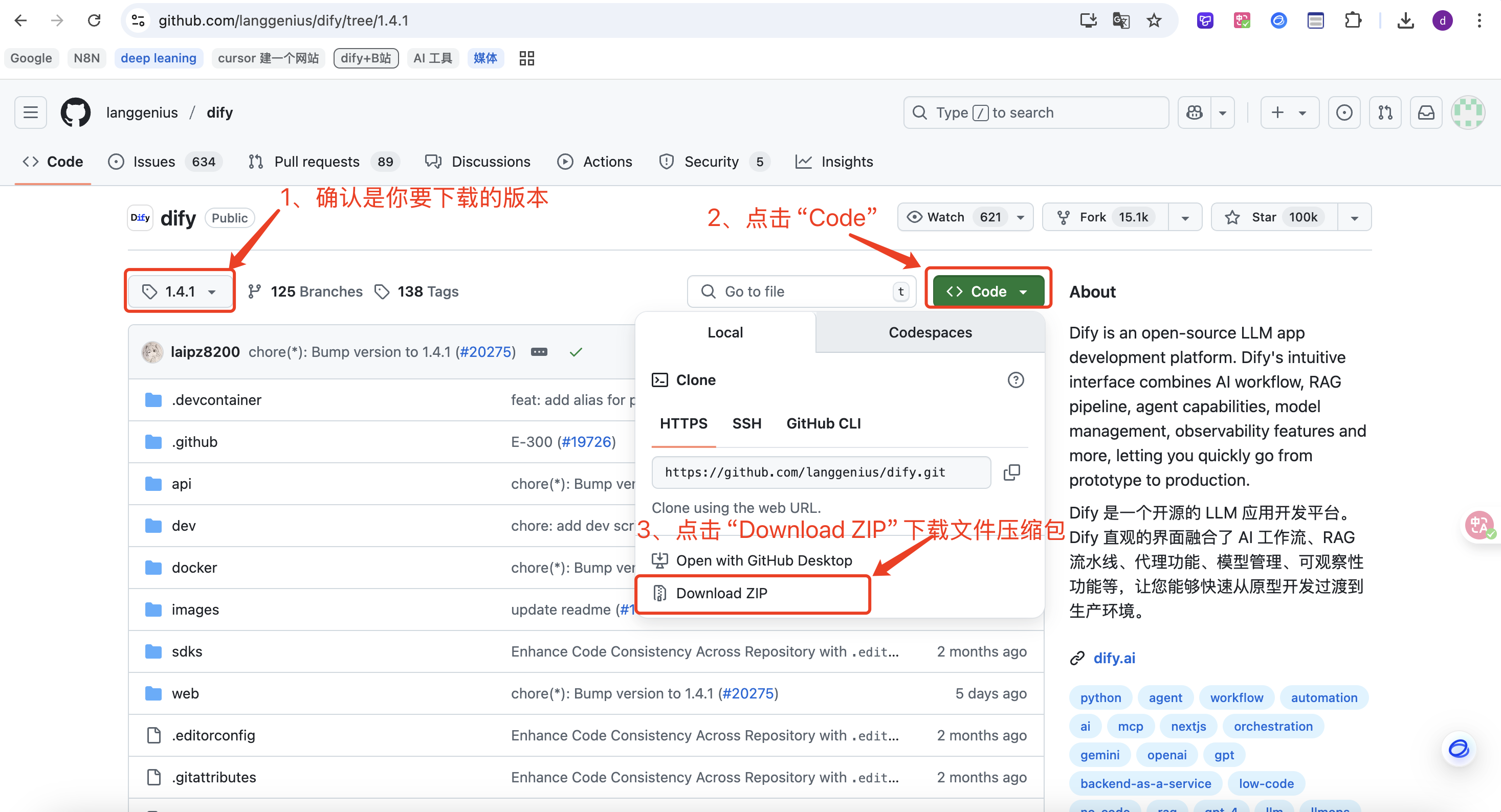Open the Issues tab
The width and height of the screenshot is (1501, 812).
click(x=165, y=162)
